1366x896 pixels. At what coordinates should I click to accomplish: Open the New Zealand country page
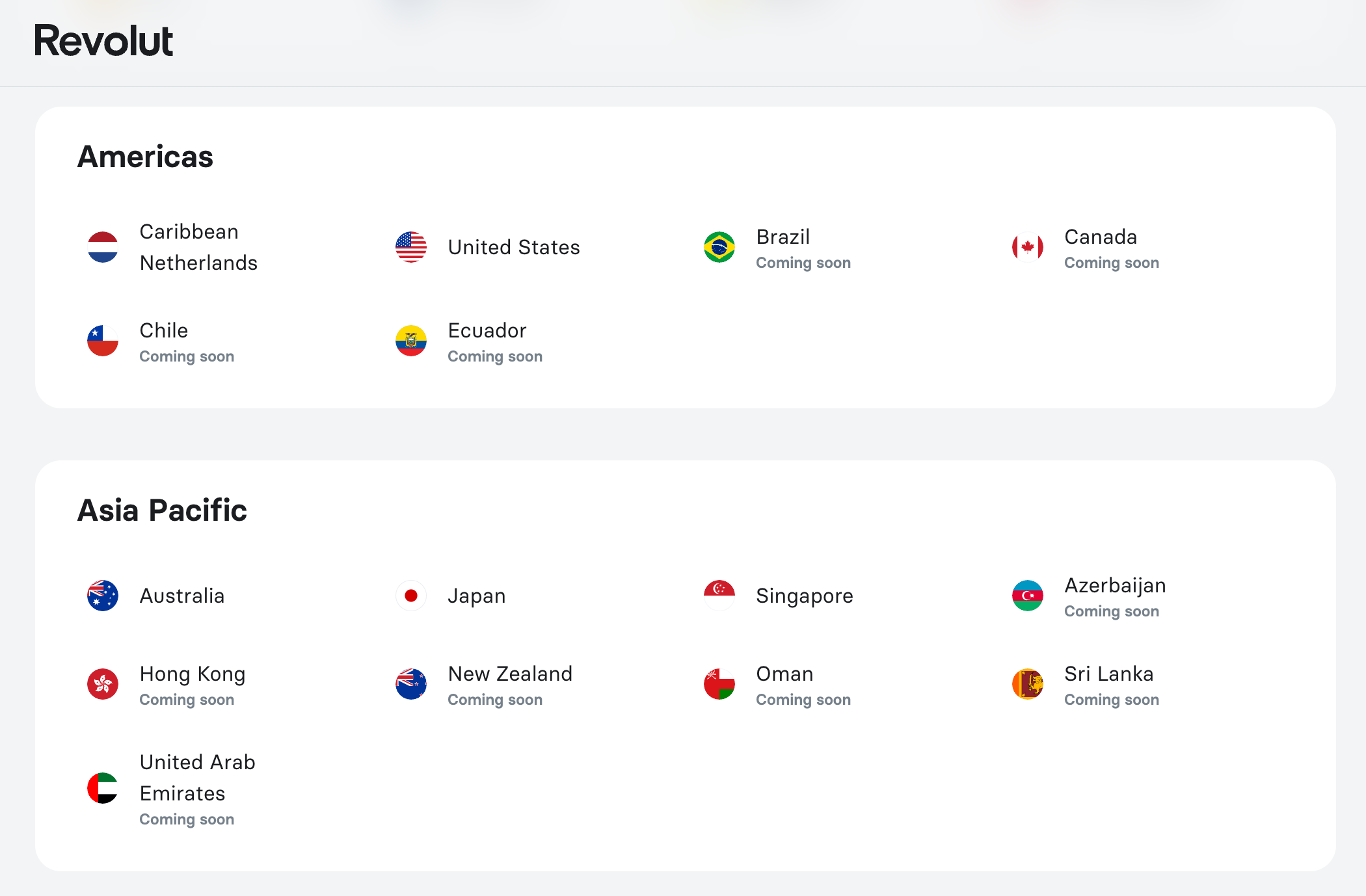pyautogui.click(x=509, y=674)
